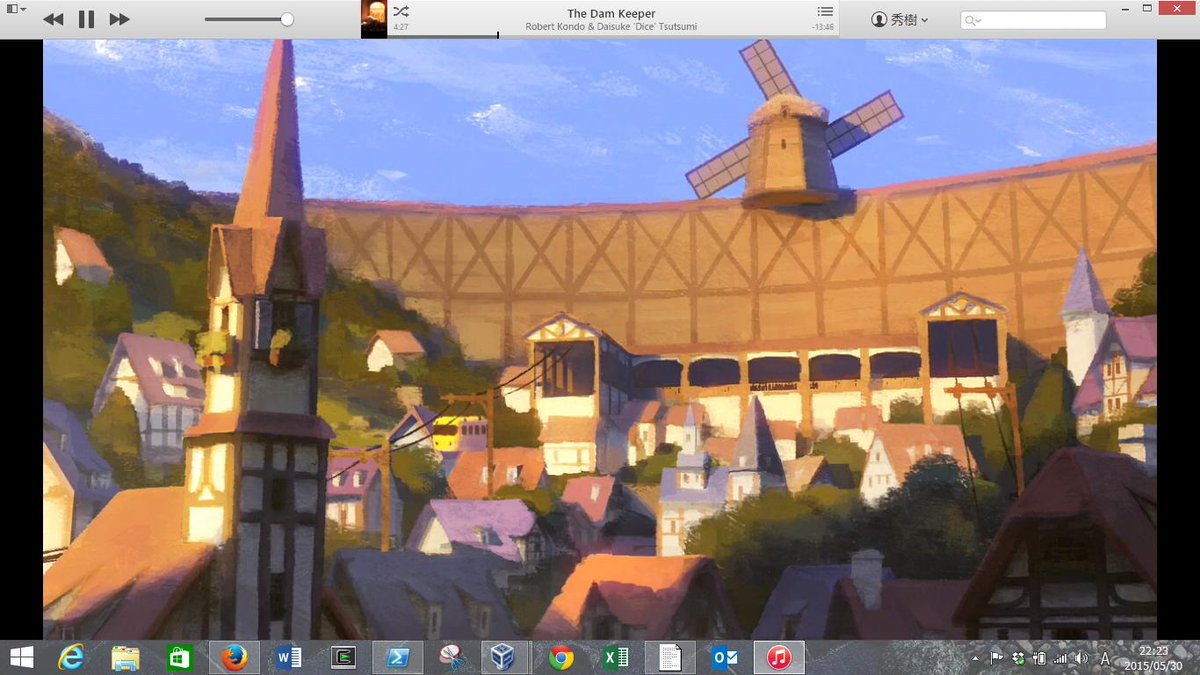Click the 4:27 elapsed time
The image size is (1200, 675).
[x=400, y=27]
